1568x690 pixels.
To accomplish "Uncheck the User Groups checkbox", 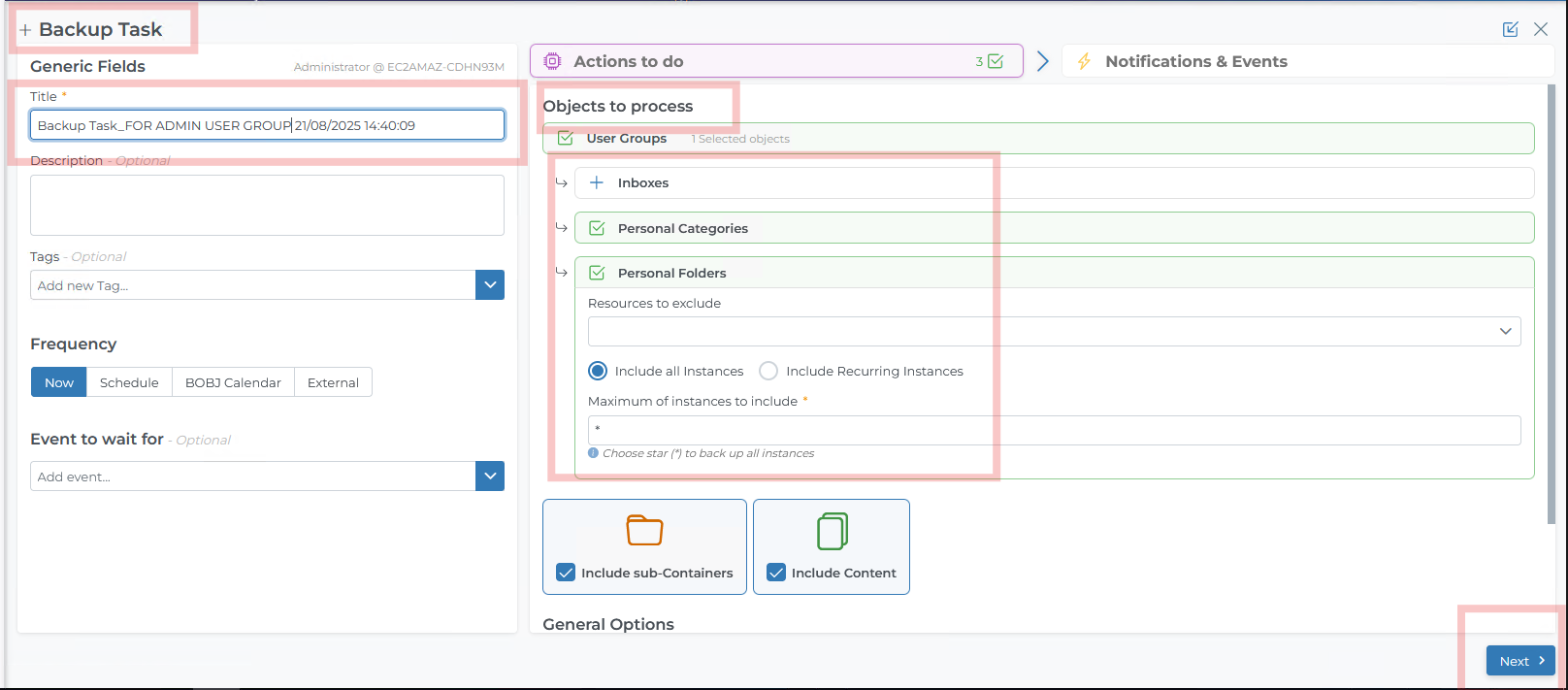I will click(x=565, y=138).
